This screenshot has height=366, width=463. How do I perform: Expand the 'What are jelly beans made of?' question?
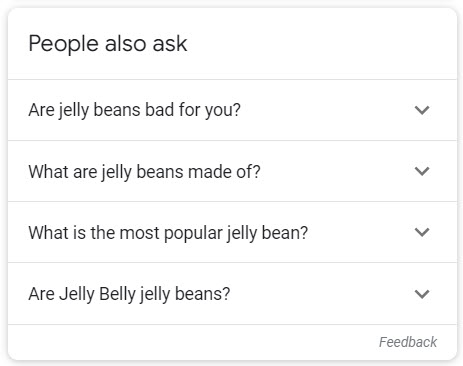point(232,171)
